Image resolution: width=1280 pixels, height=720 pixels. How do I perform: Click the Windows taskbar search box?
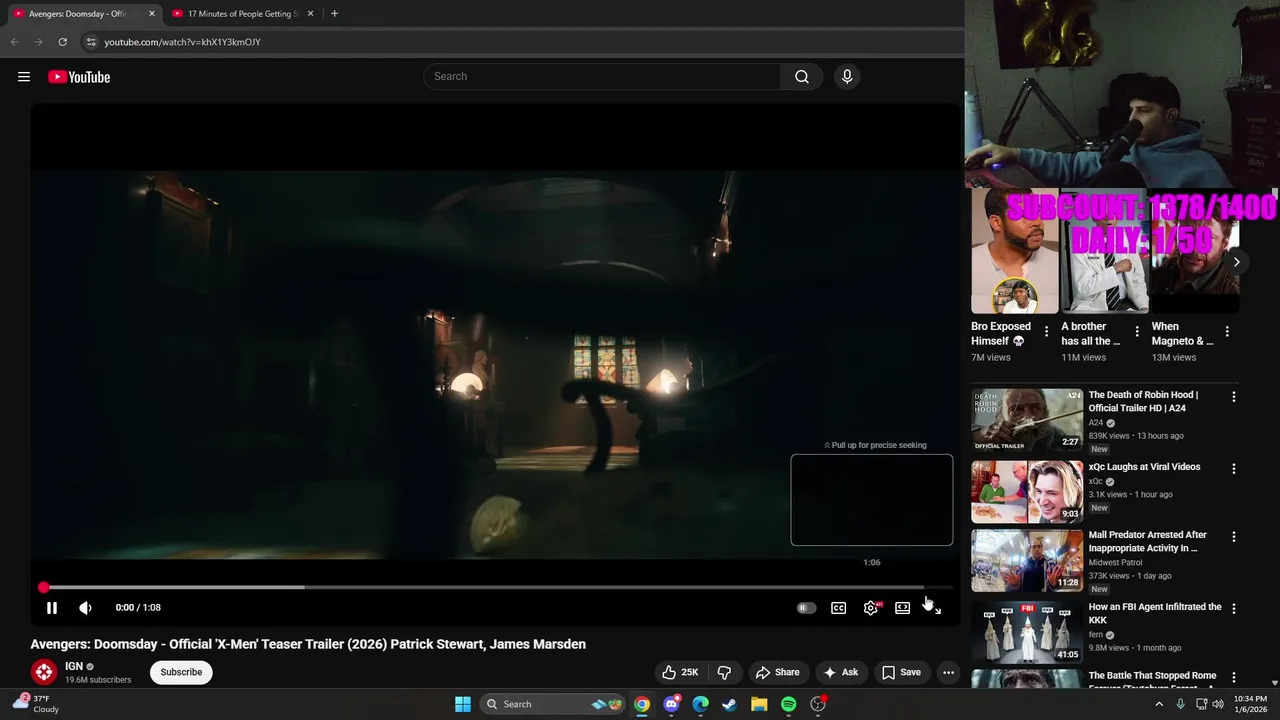(x=552, y=704)
